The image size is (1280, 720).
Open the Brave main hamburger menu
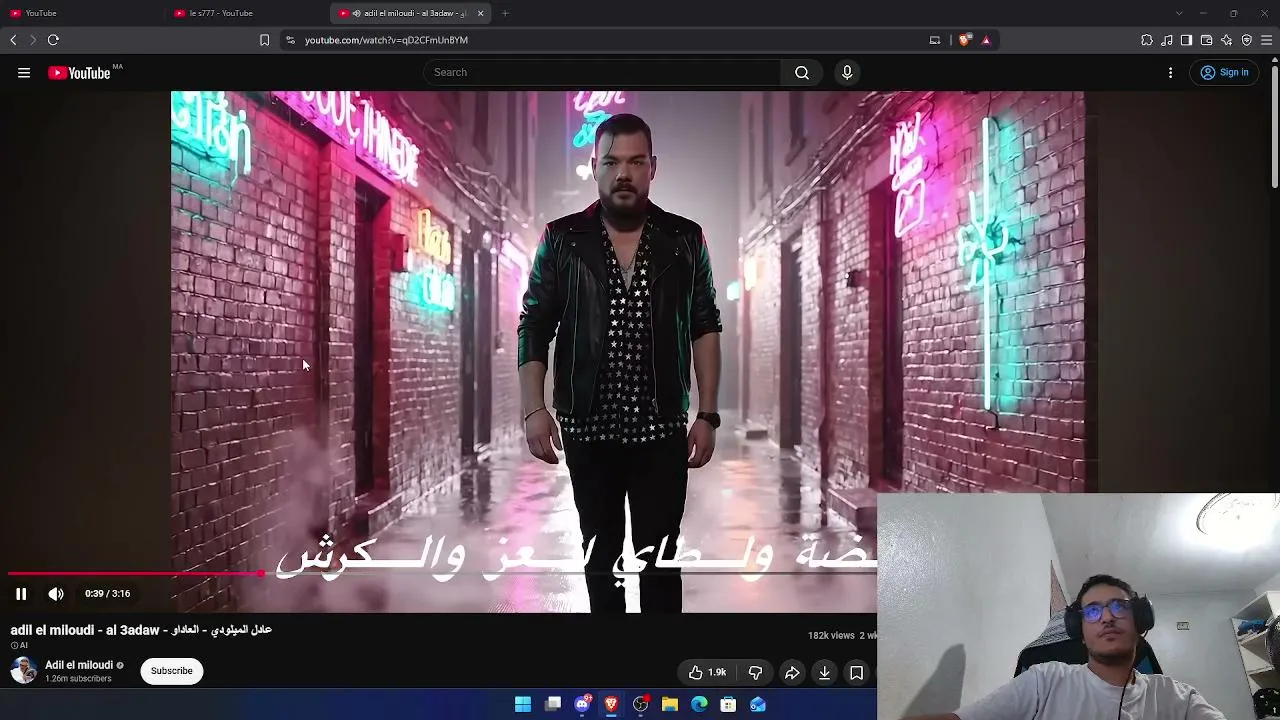1267,40
